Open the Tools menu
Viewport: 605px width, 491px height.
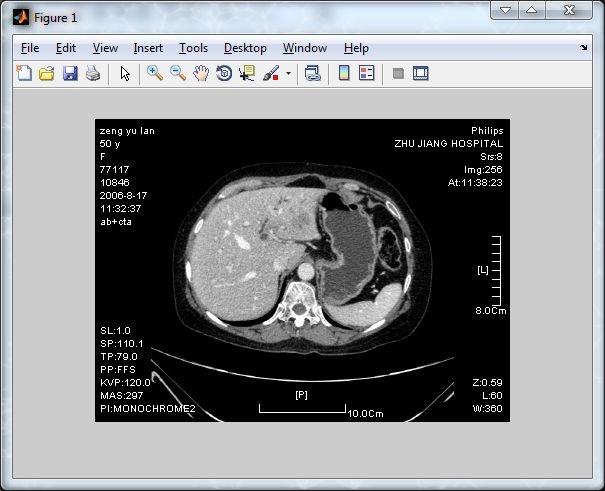193,48
